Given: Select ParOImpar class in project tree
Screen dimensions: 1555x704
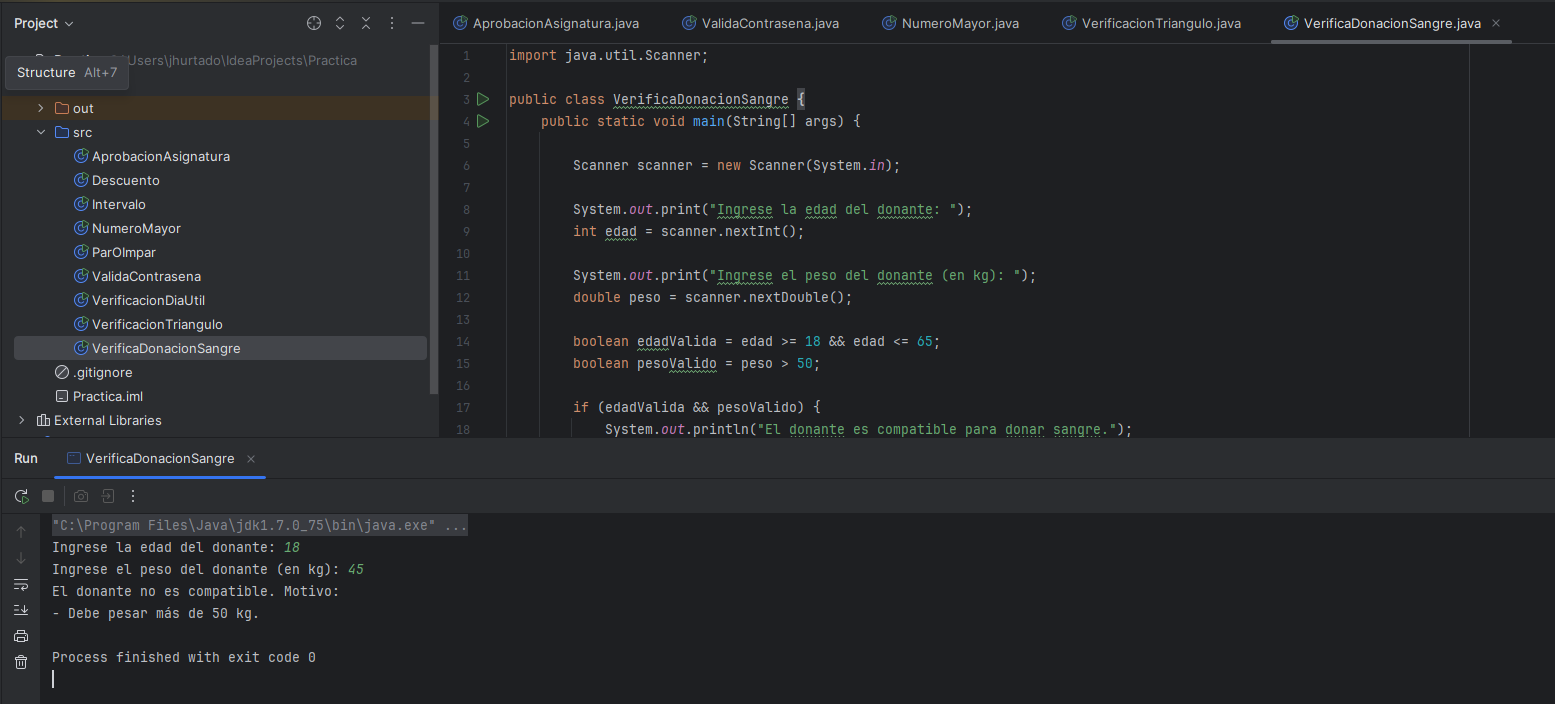Looking at the screenshot, I should [x=123, y=252].
